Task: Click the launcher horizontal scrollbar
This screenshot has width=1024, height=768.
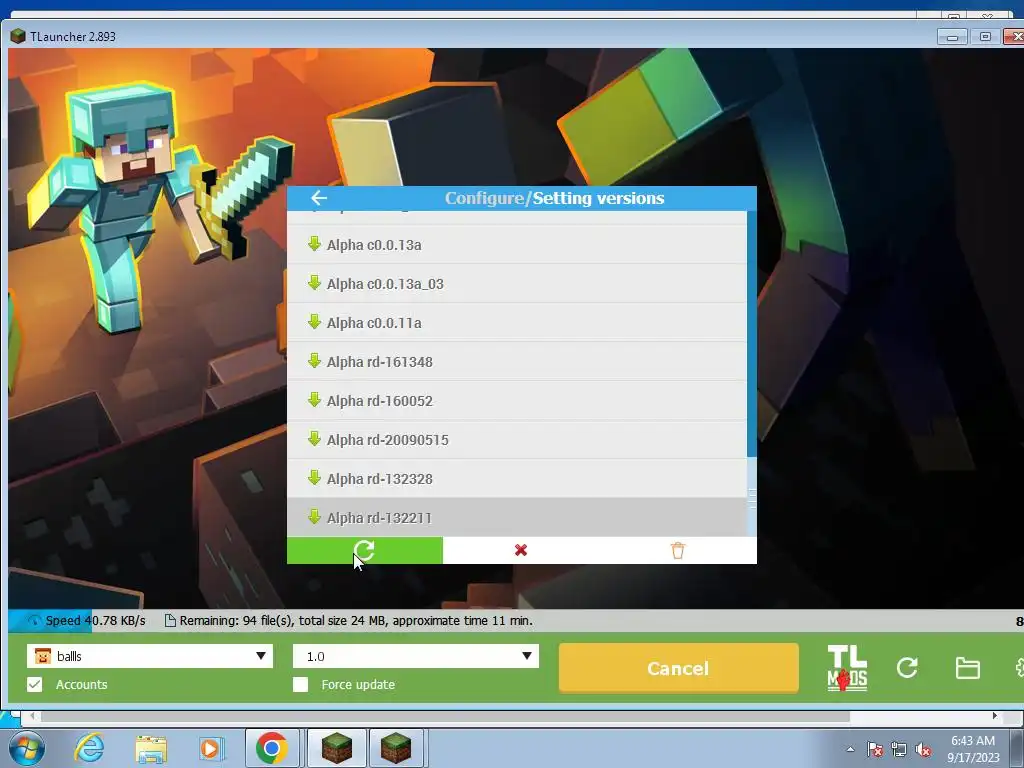Action: [x=445, y=716]
